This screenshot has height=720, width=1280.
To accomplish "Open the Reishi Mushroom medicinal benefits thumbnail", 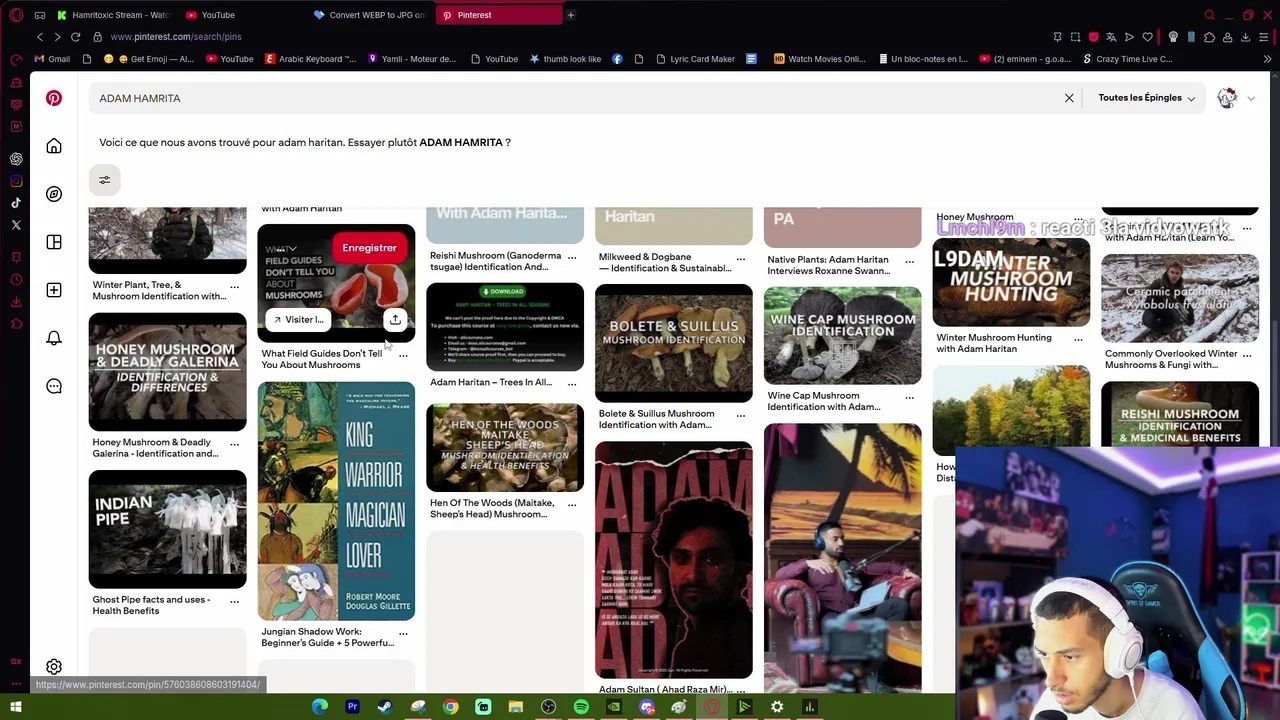I will [1180, 413].
